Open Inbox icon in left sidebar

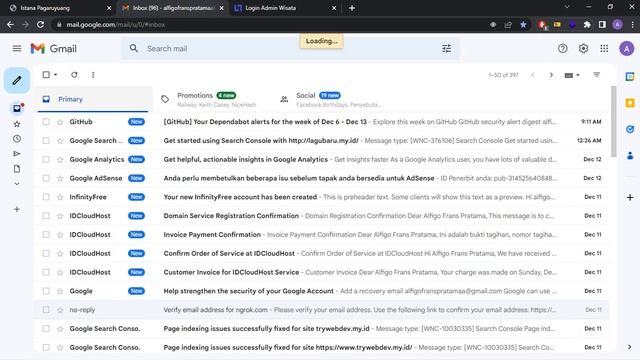pyautogui.click(x=17, y=108)
